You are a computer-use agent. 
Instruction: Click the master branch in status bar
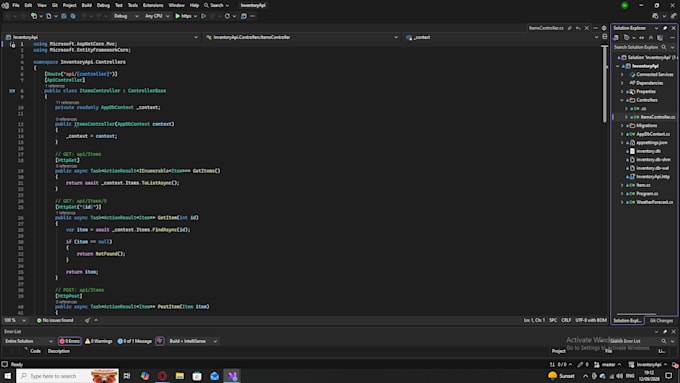(608, 365)
